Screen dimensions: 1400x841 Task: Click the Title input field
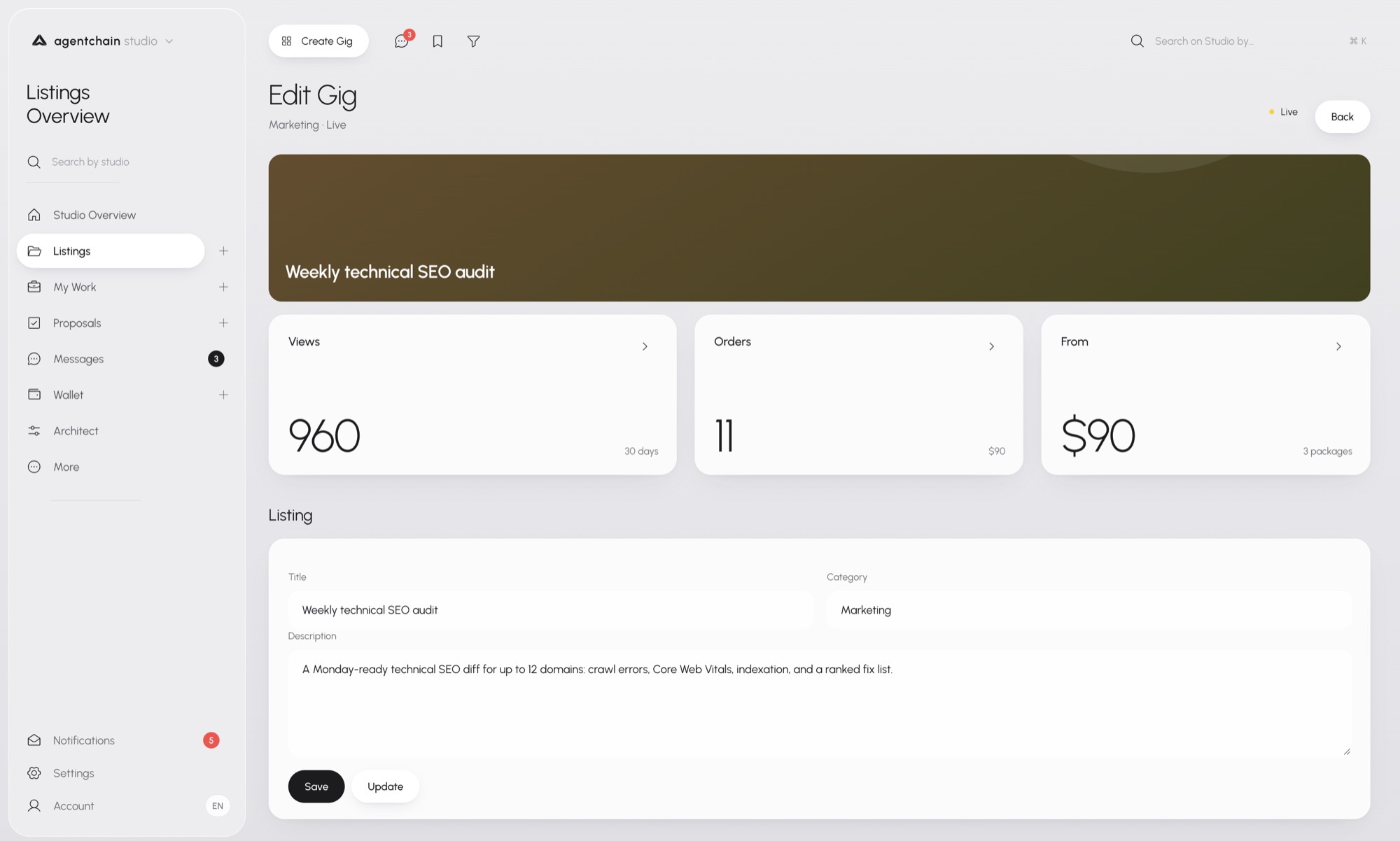551,610
